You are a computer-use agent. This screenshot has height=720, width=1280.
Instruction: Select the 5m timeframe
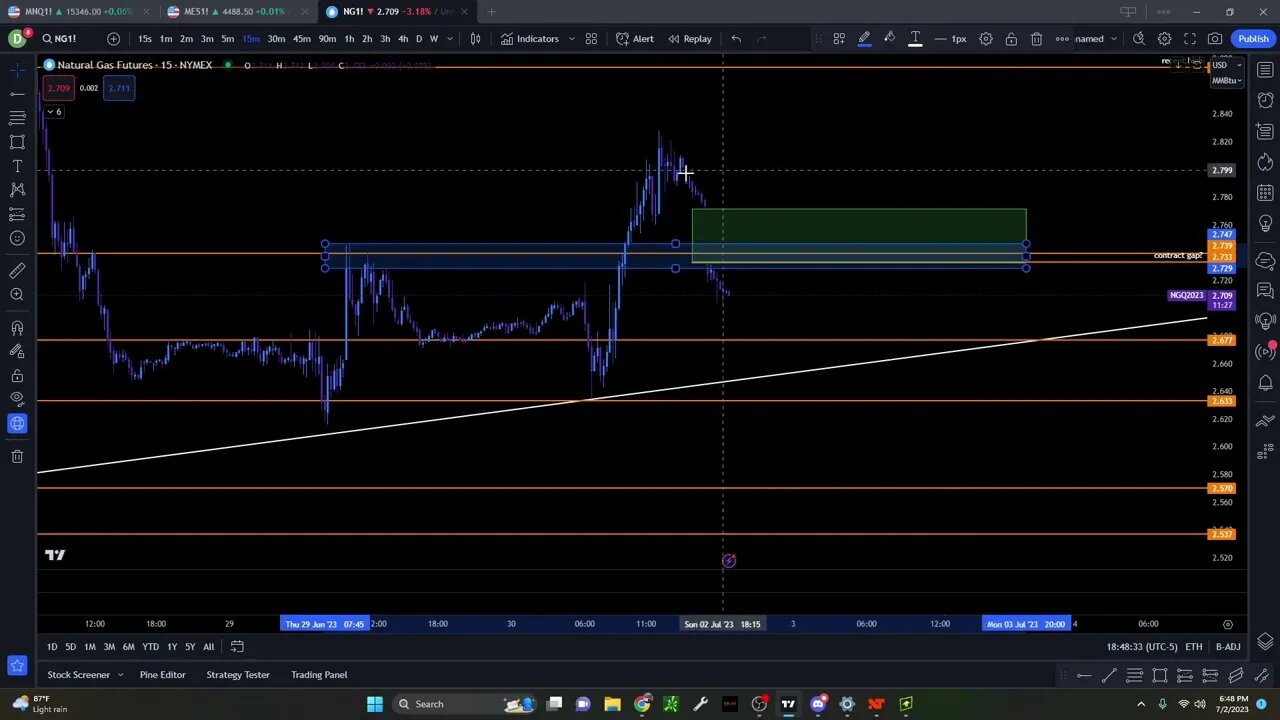click(x=227, y=39)
